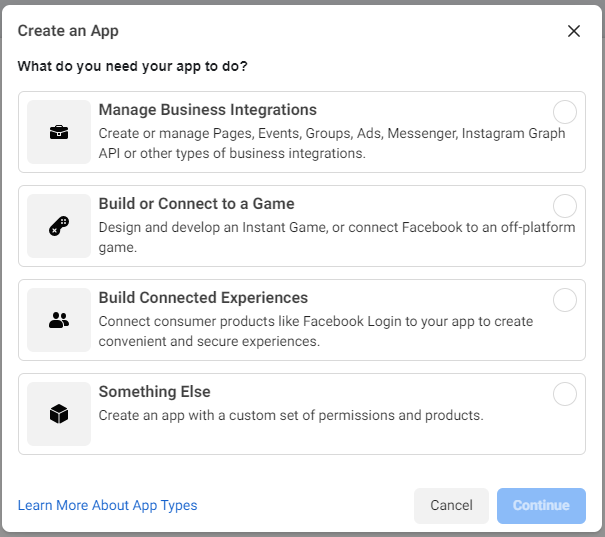Screen dimensions: 605x537
Task: Click the Instant Game description text
Action: click(x=336, y=237)
